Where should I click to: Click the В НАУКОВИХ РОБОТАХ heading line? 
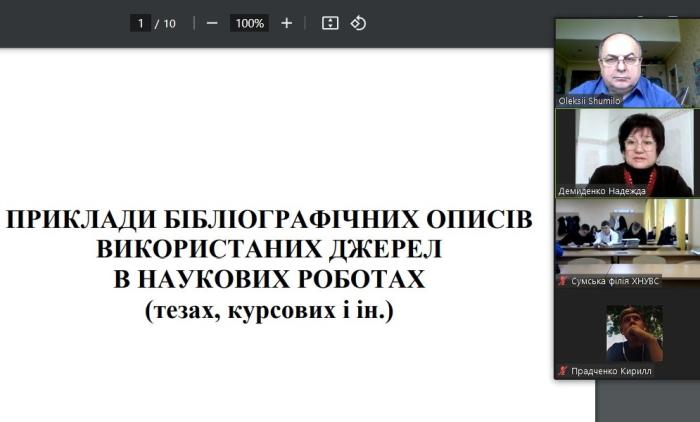pyautogui.click(x=269, y=280)
